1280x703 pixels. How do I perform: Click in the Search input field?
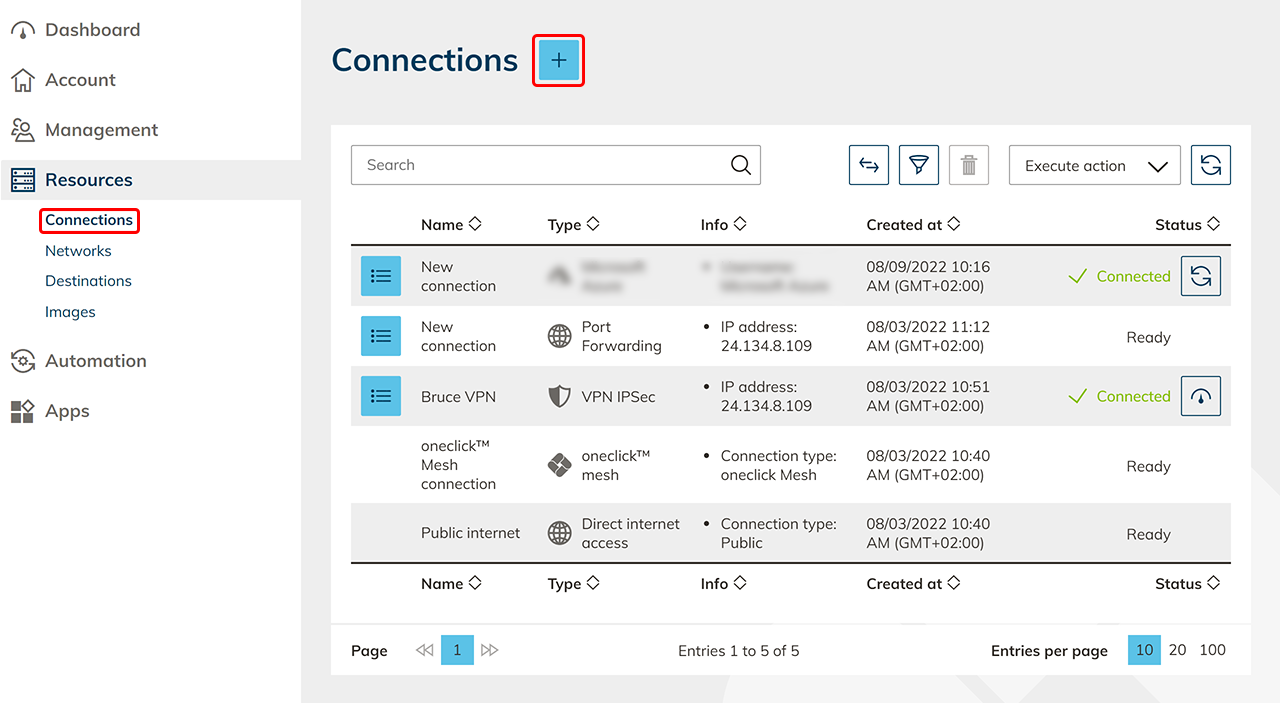[x=540, y=166]
